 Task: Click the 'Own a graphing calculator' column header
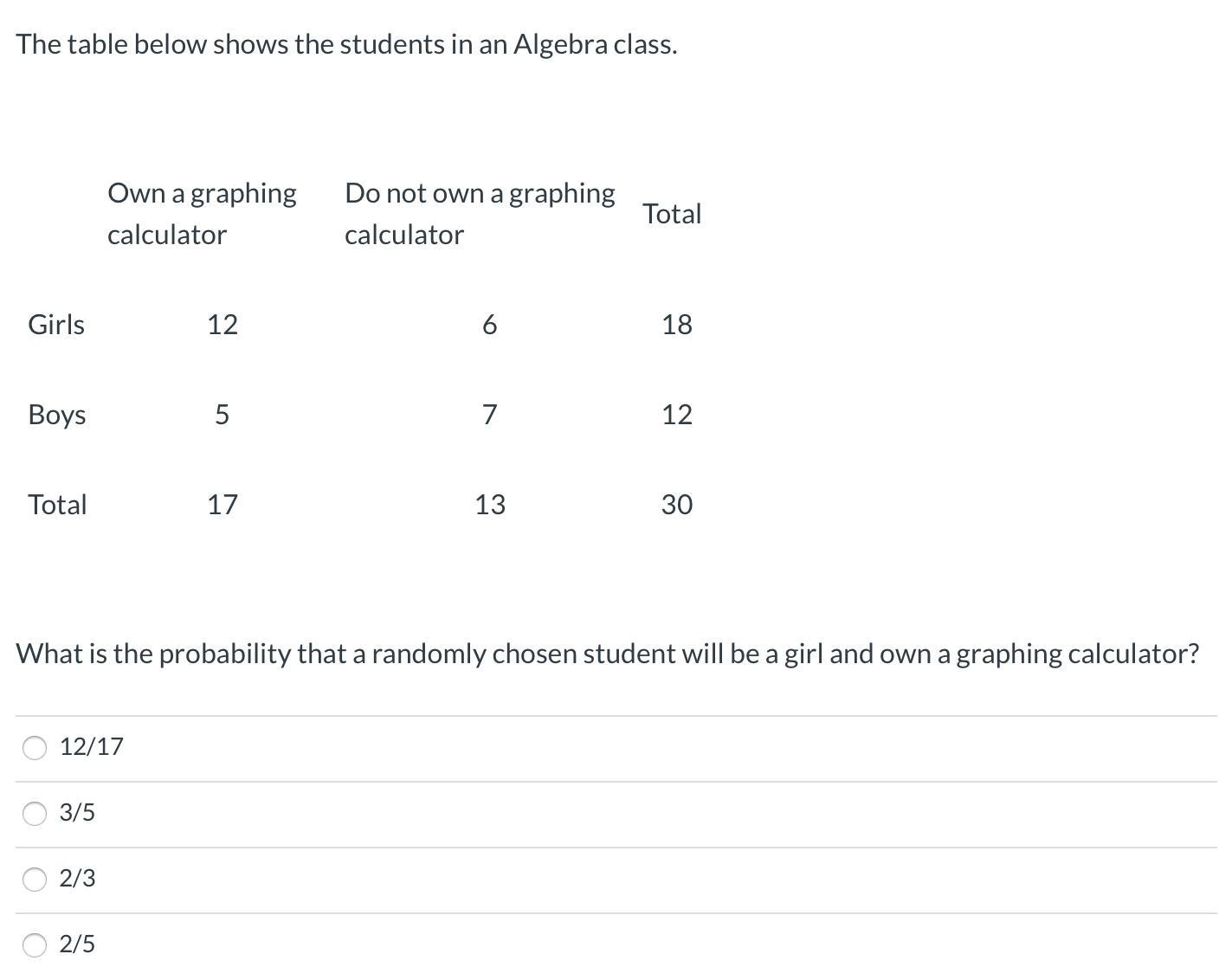pos(202,213)
